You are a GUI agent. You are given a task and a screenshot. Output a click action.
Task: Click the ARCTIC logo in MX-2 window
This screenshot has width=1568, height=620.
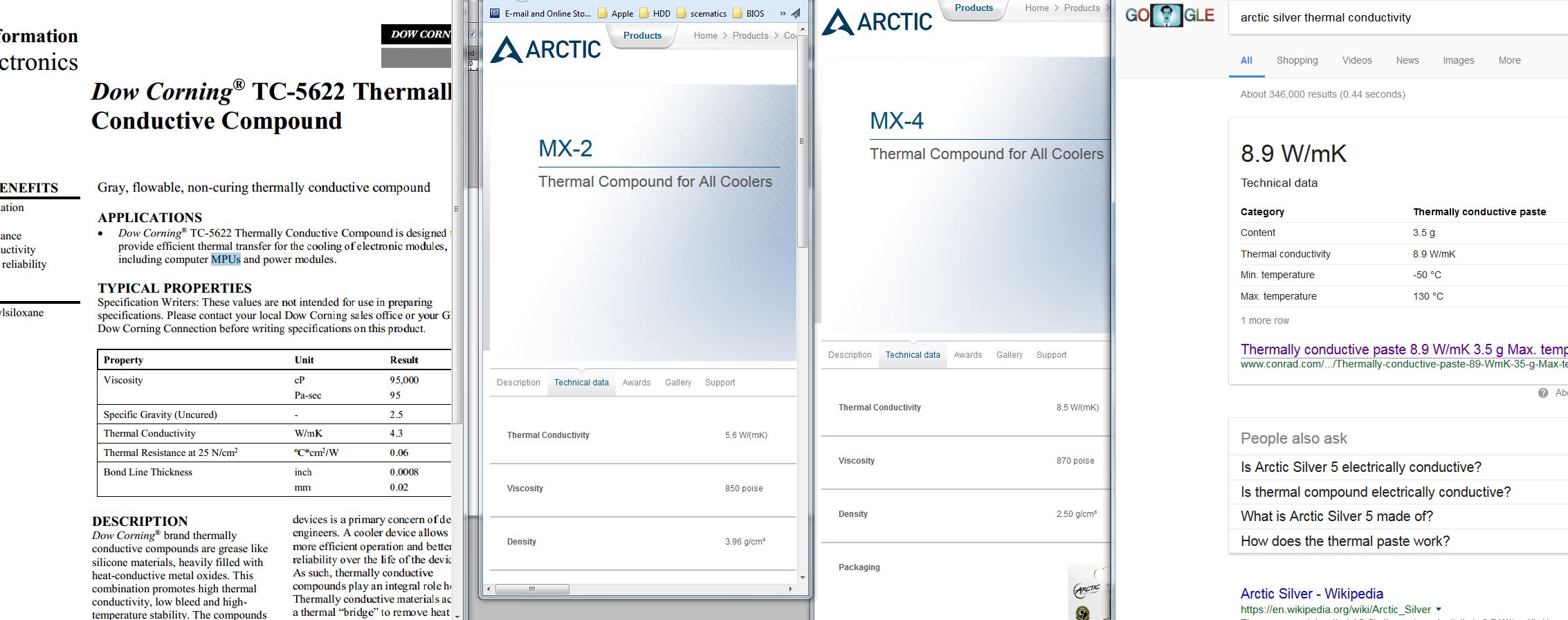tap(545, 50)
